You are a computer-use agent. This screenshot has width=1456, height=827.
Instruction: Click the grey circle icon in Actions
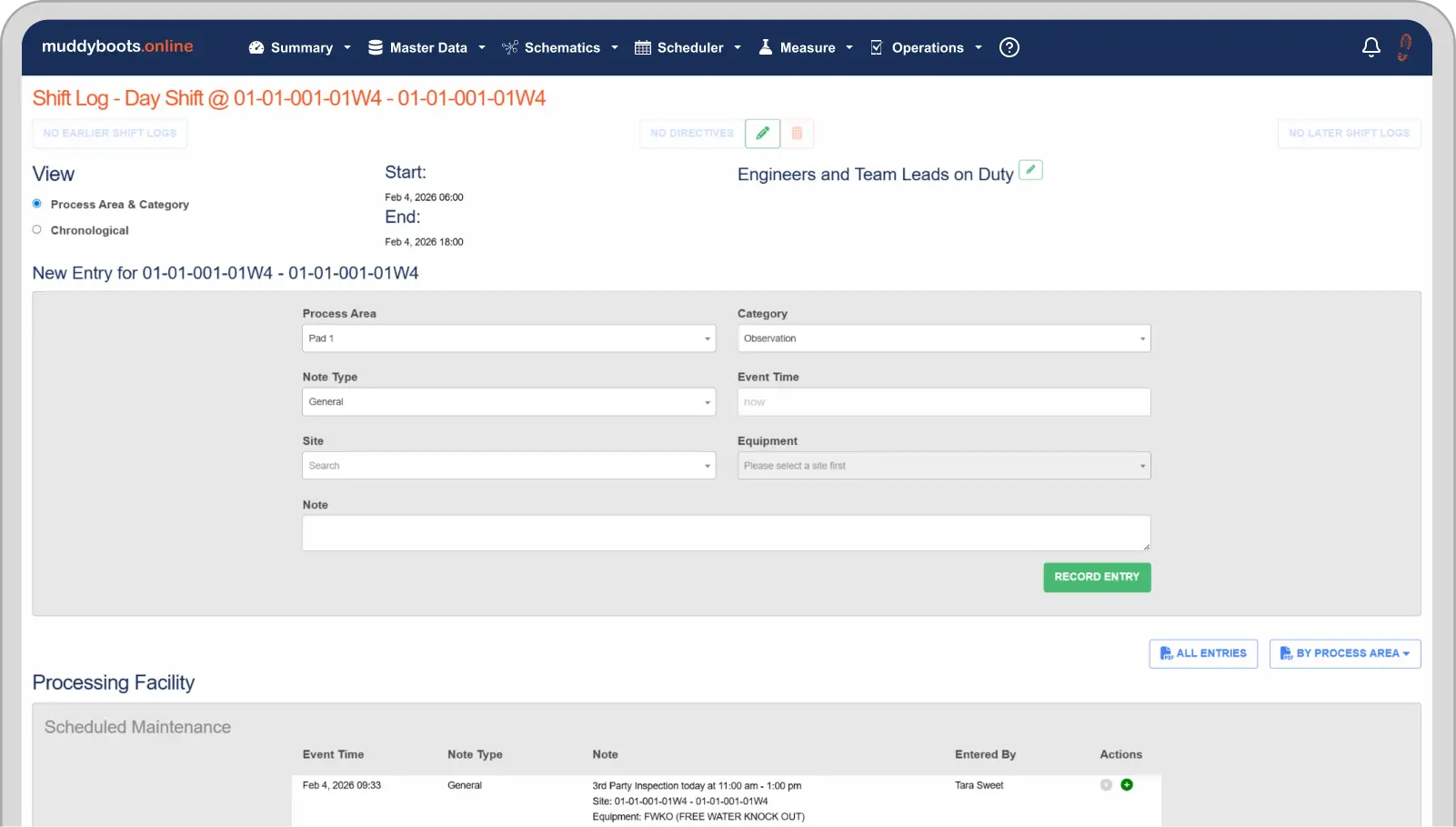[1106, 785]
